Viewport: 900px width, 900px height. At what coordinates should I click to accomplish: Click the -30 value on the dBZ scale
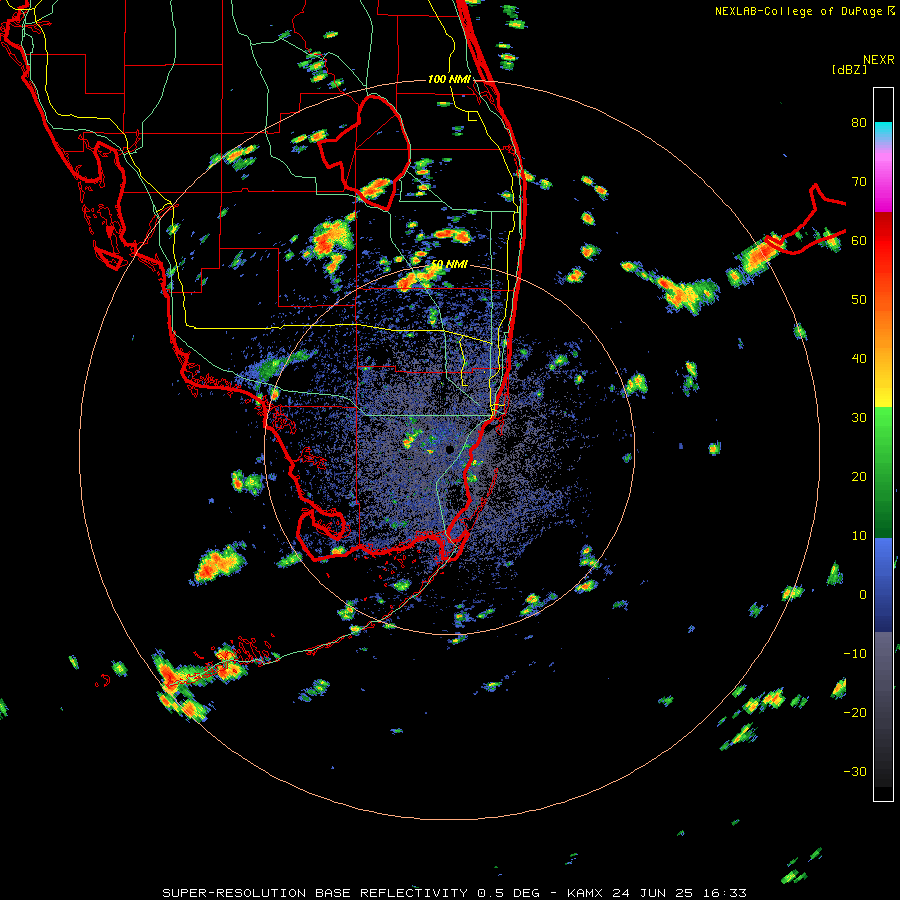tap(855, 772)
